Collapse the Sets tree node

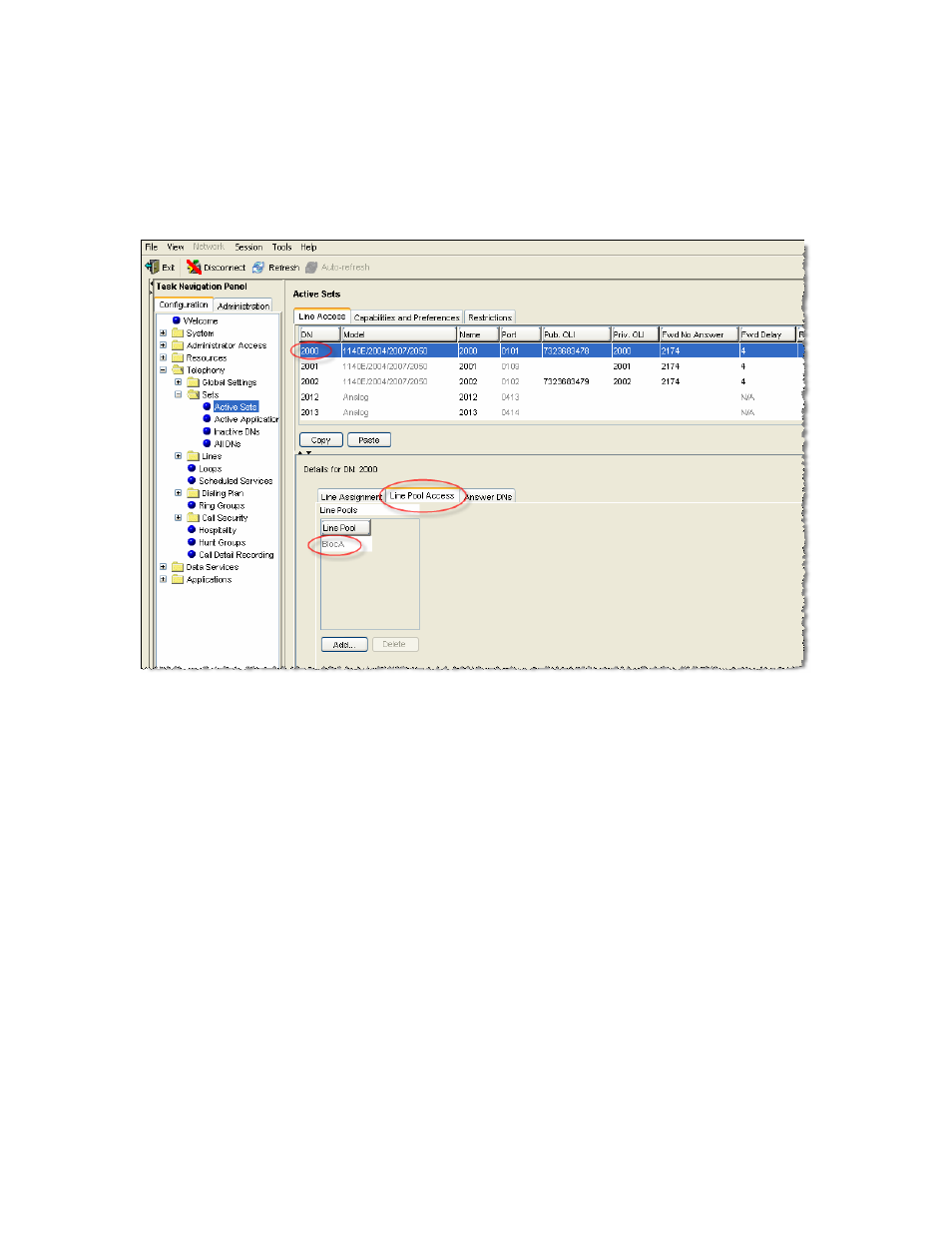(x=179, y=394)
